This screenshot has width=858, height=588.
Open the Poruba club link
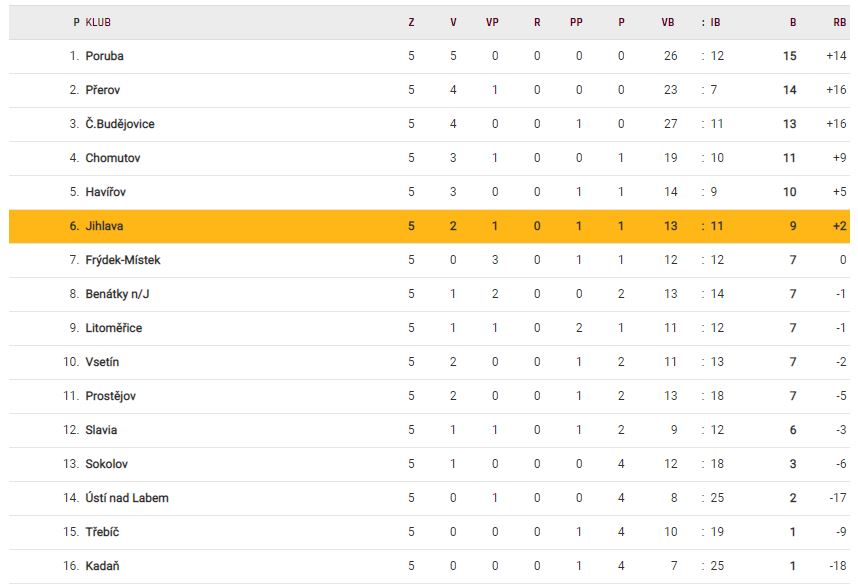coord(105,56)
